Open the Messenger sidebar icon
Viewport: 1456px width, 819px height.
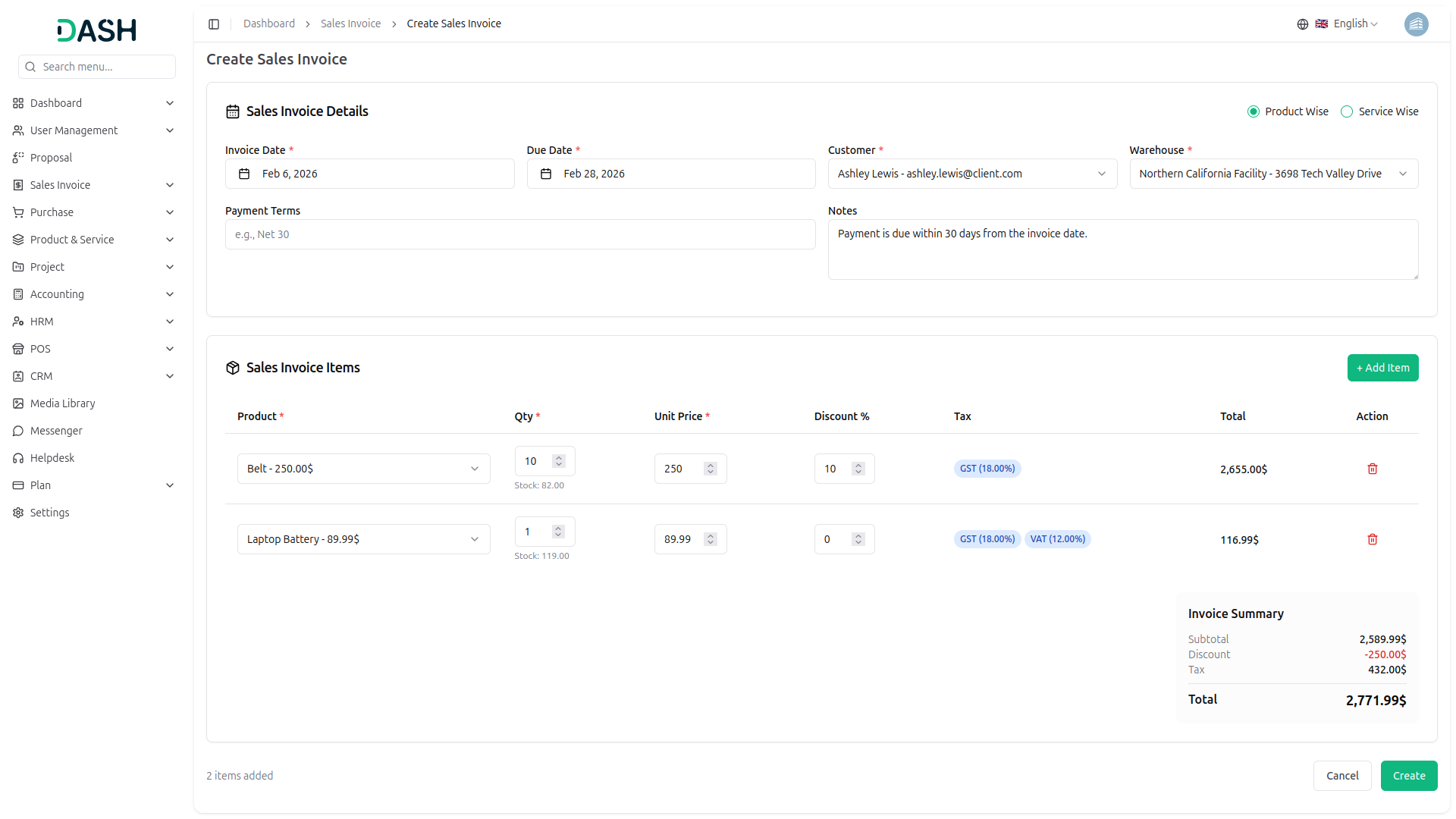pyautogui.click(x=18, y=431)
